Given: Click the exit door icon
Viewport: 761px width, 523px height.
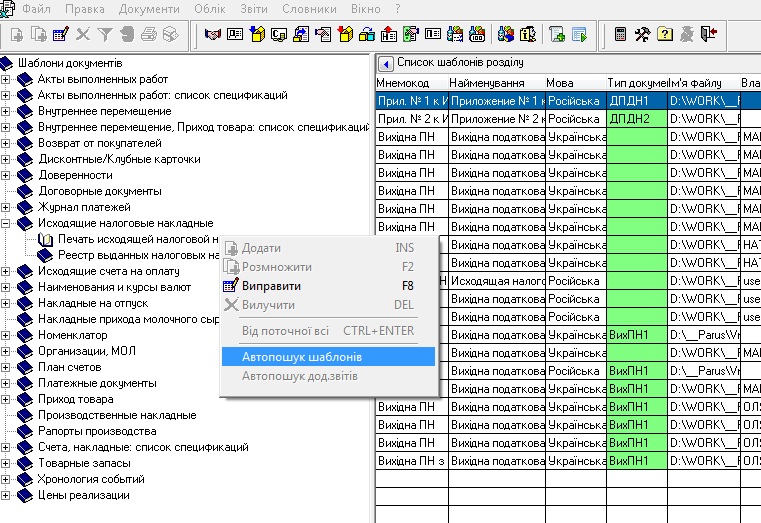Looking at the screenshot, I should tap(709, 34).
